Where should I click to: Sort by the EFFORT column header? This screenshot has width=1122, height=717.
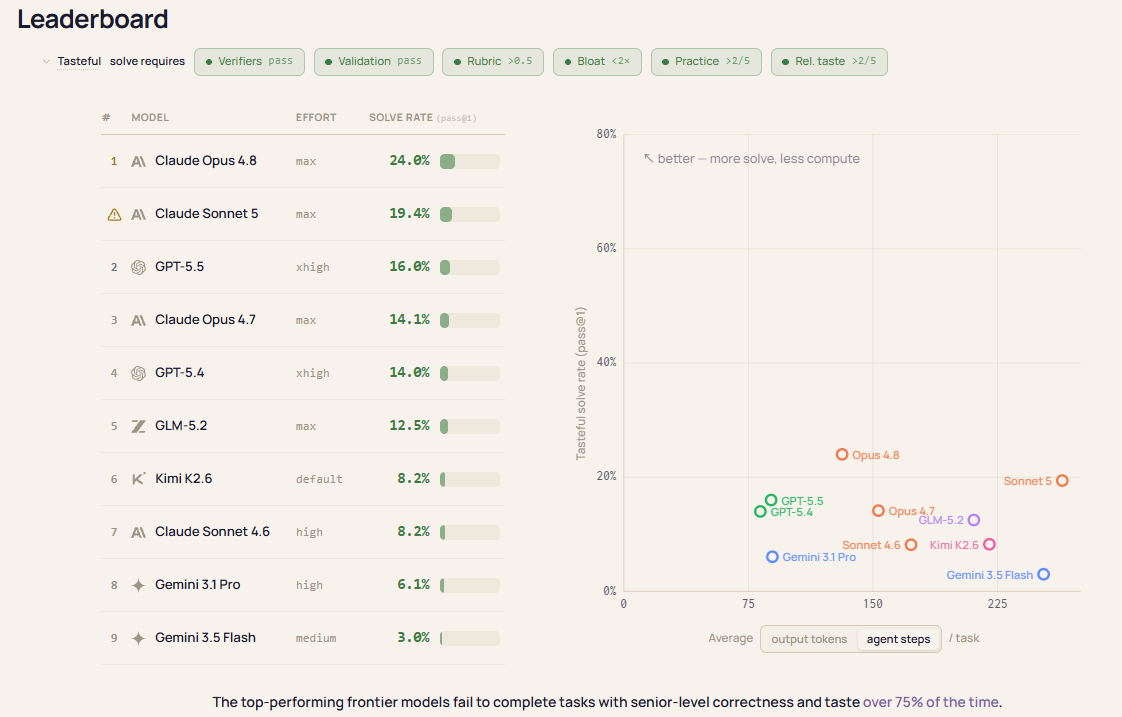coord(316,117)
